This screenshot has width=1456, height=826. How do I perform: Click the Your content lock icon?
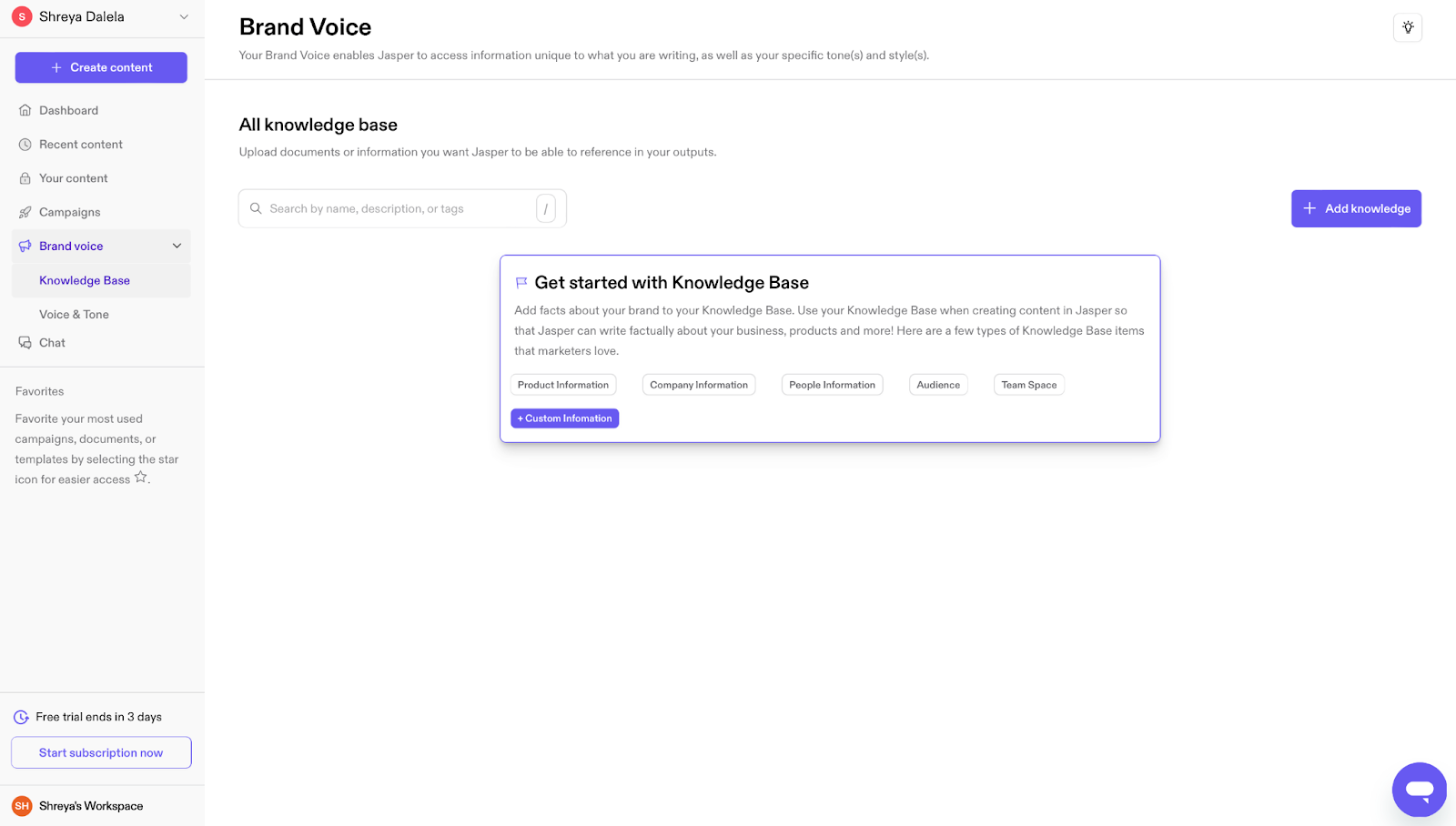[25, 178]
